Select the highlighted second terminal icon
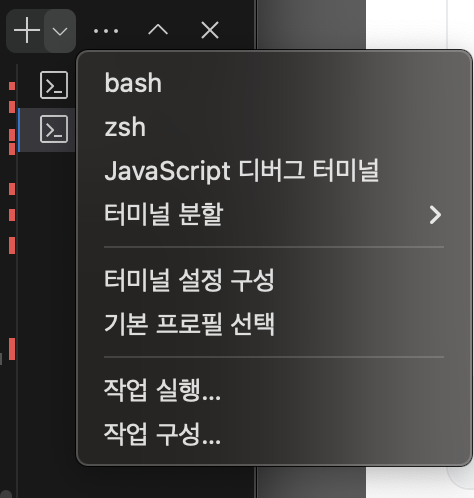This screenshot has width=474, height=498. [54, 129]
